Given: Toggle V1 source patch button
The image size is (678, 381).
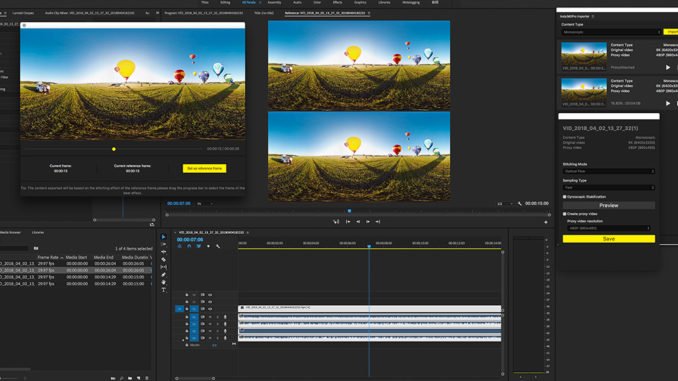Looking at the screenshot, I should (x=179, y=309).
